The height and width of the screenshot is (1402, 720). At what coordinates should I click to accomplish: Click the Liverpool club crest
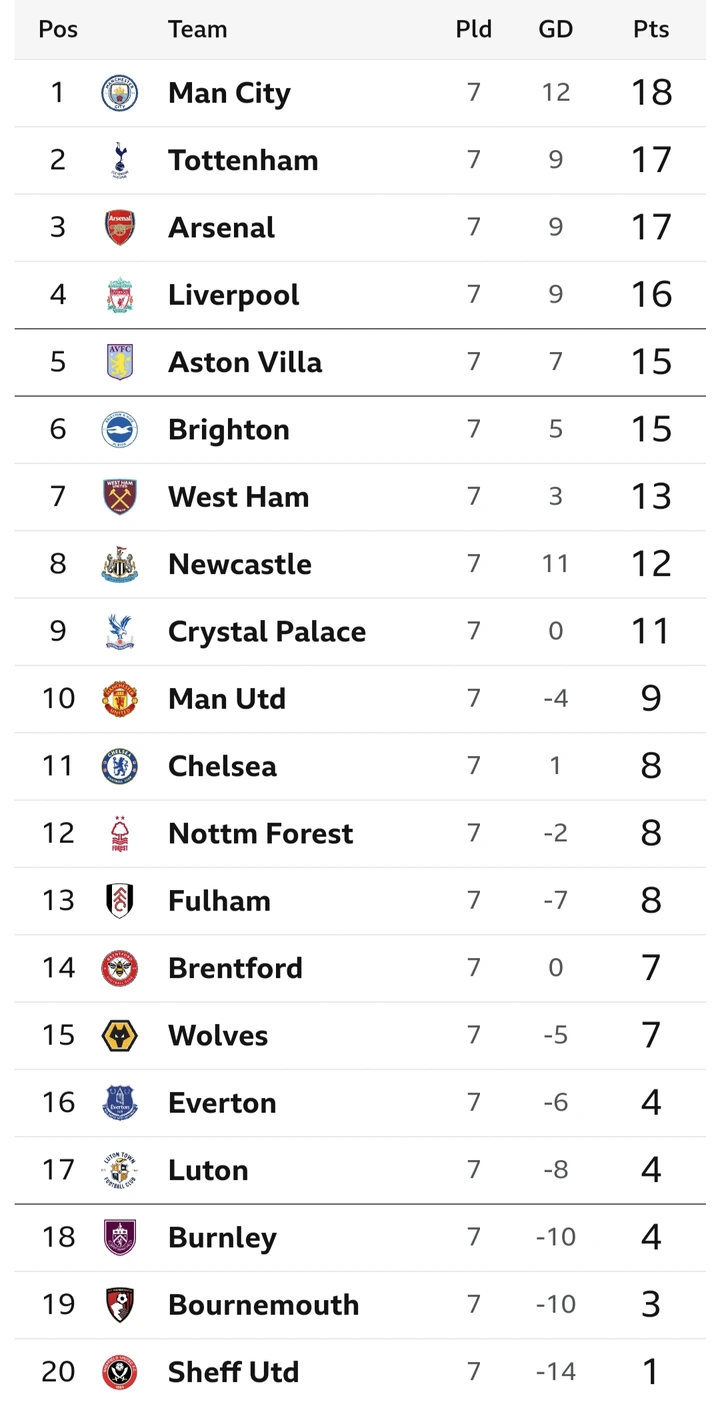coord(120,295)
